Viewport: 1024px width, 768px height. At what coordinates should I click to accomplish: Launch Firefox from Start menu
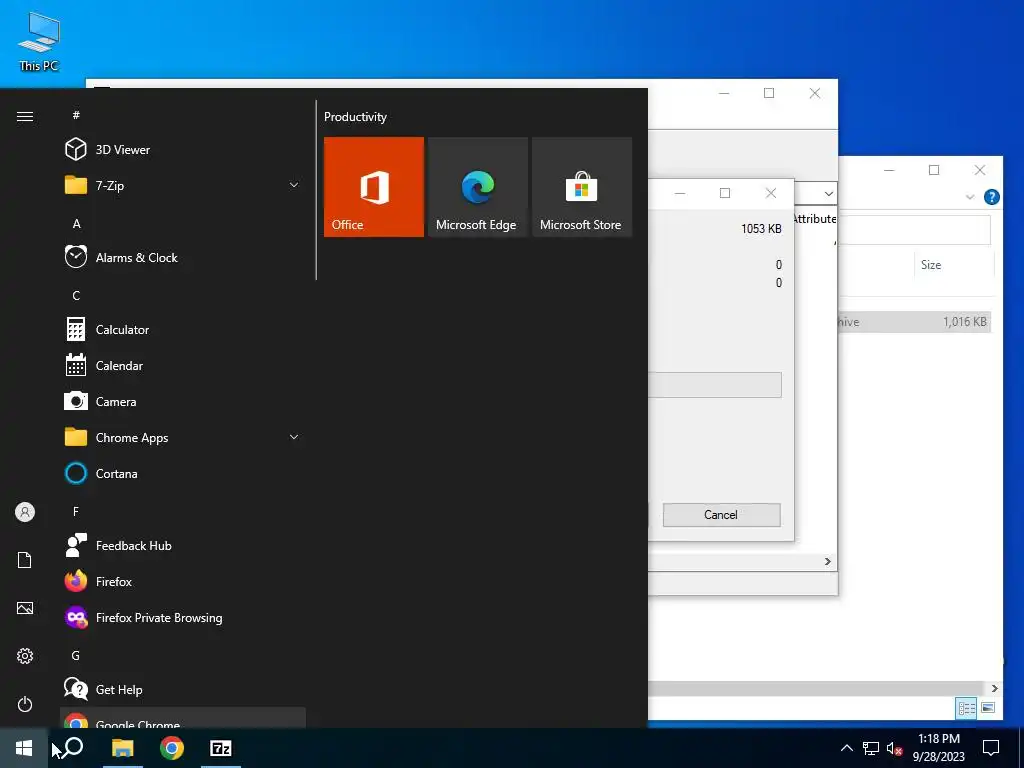point(183,581)
